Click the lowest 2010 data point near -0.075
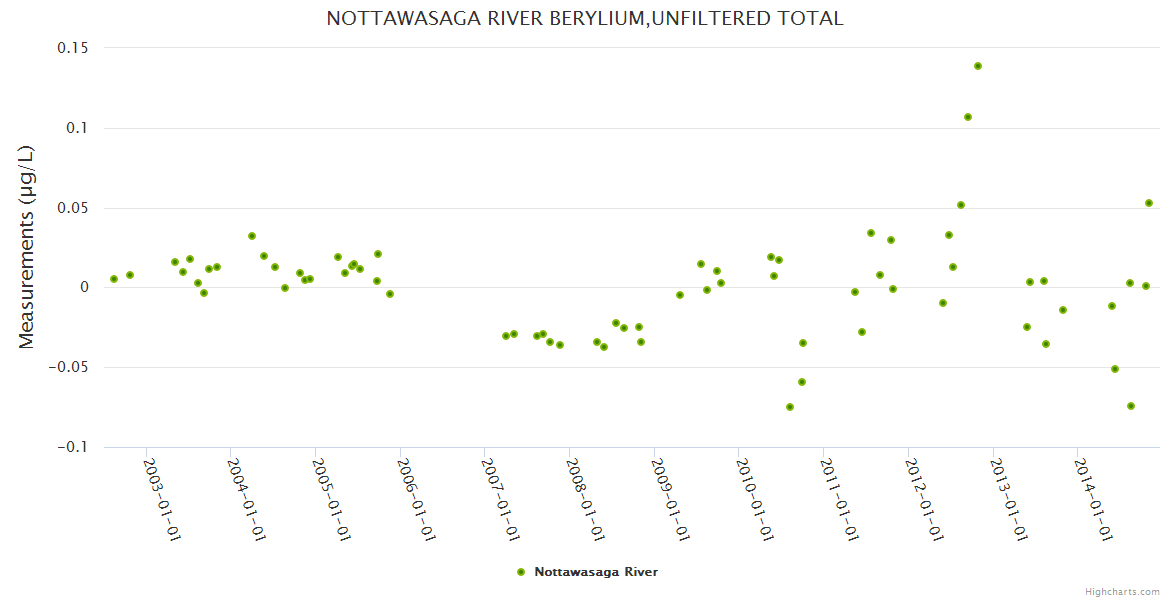The width and height of the screenshot is (1170, 600). (790, 407)
